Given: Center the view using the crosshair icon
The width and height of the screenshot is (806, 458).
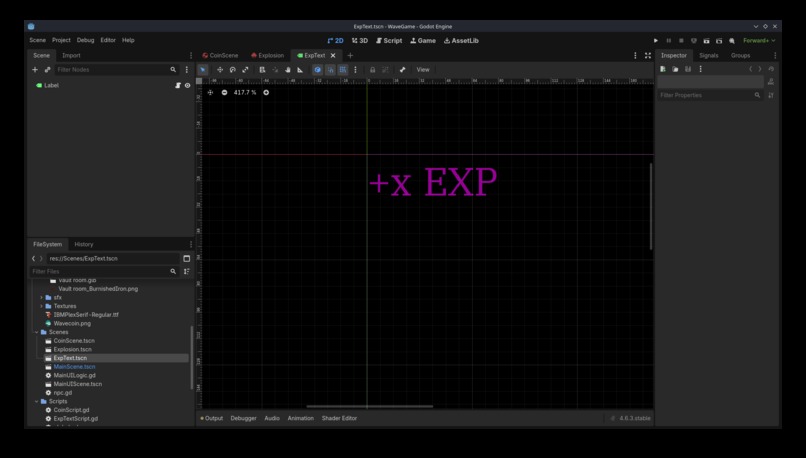Looking at the screenshot, I should 210,93.
